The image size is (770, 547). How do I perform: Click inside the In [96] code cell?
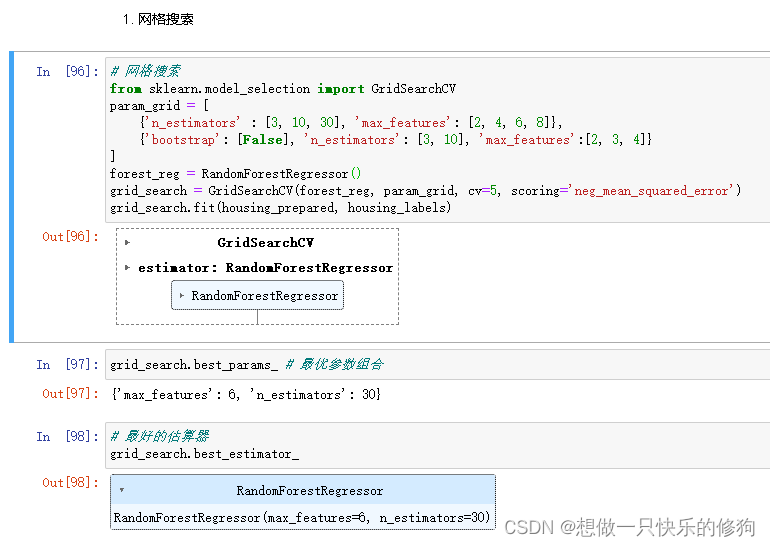438,140
